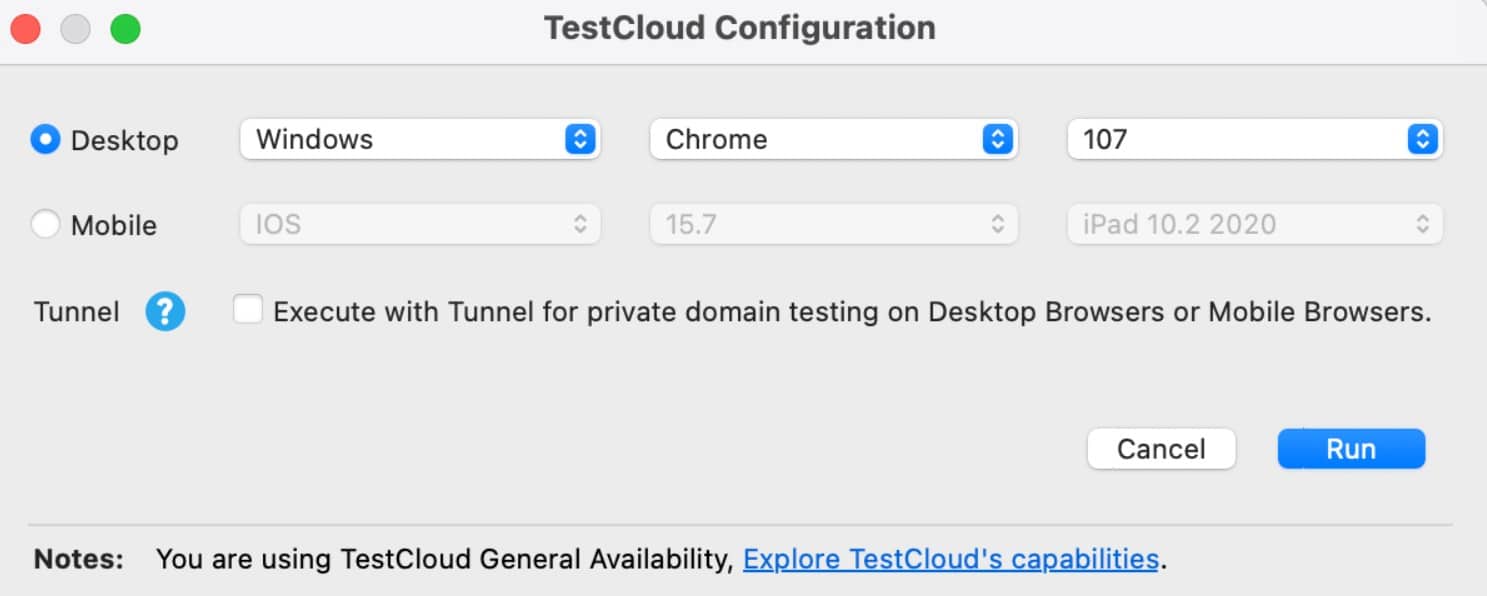Select the Desktop radio button
Viewport: 1487px width, 596px height.
(46, 140)
